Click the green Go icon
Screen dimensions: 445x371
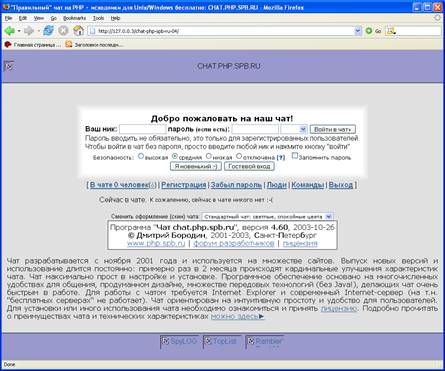(369, 31)
